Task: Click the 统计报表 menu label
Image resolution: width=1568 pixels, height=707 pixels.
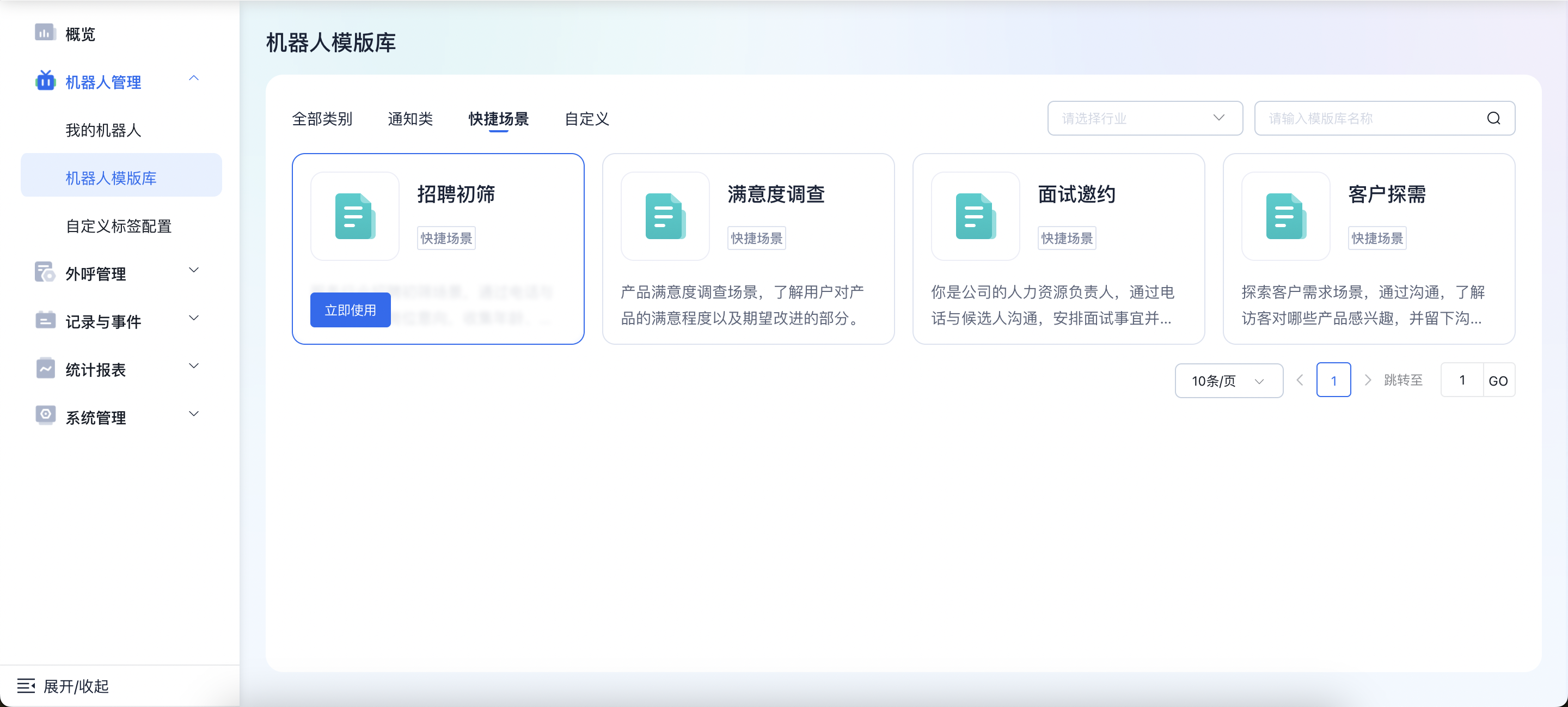Action: point(96,370)
